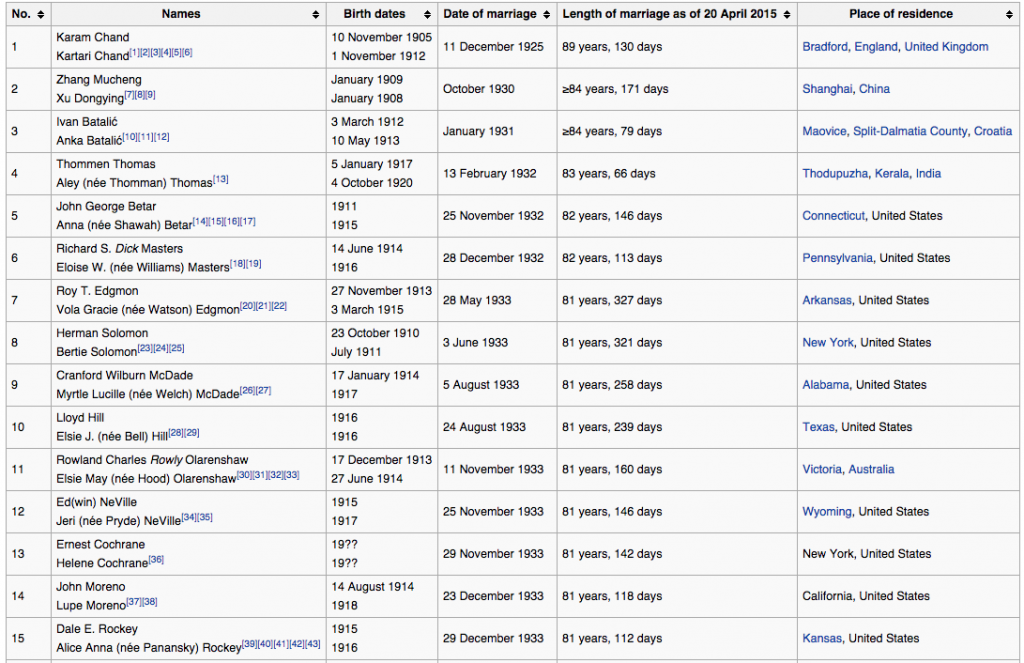
Task: Open the Thodupuzha link
Action: pyautogui.click(x=835, y=174)
